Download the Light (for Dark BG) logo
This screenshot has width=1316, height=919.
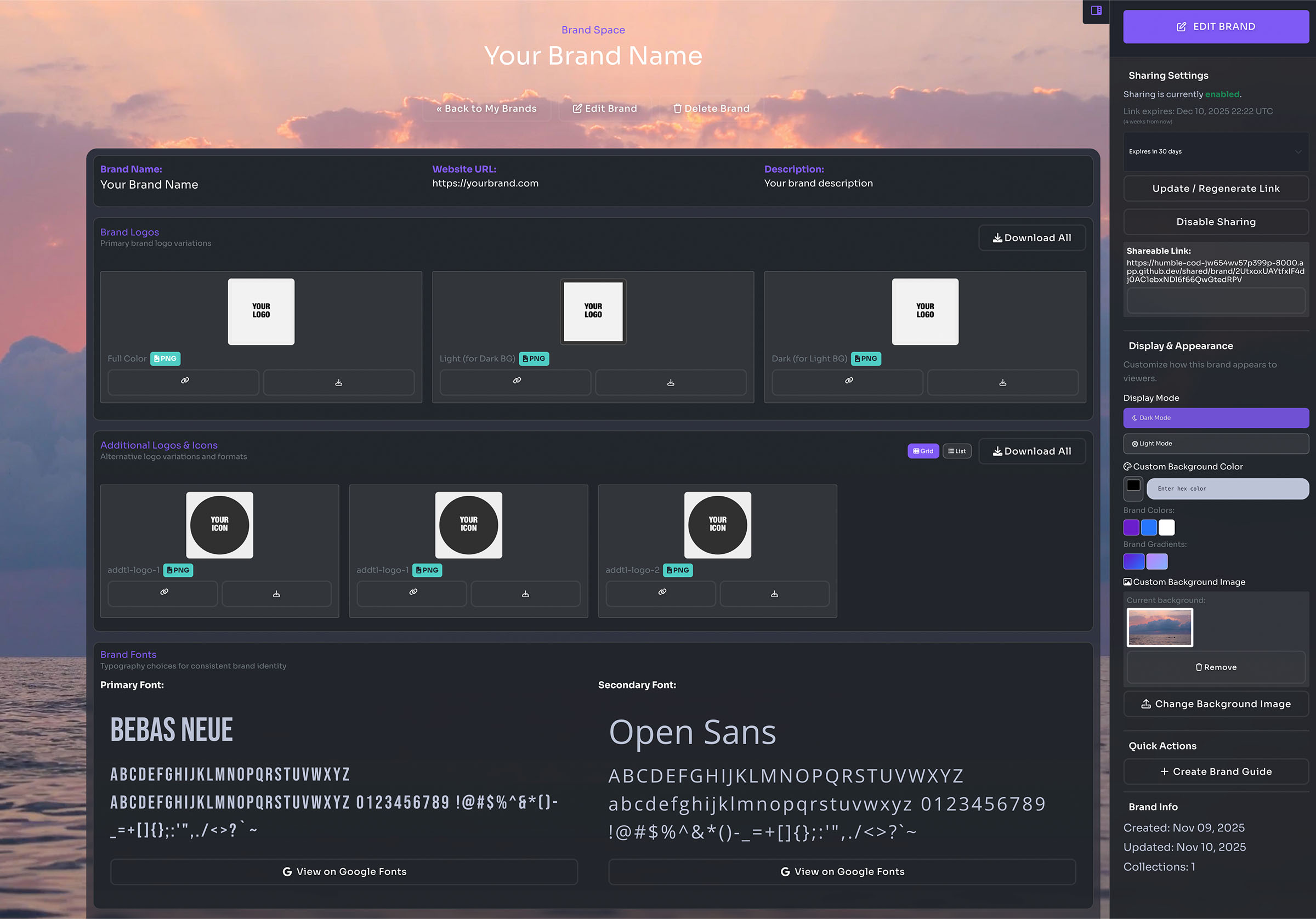(670, 382)
